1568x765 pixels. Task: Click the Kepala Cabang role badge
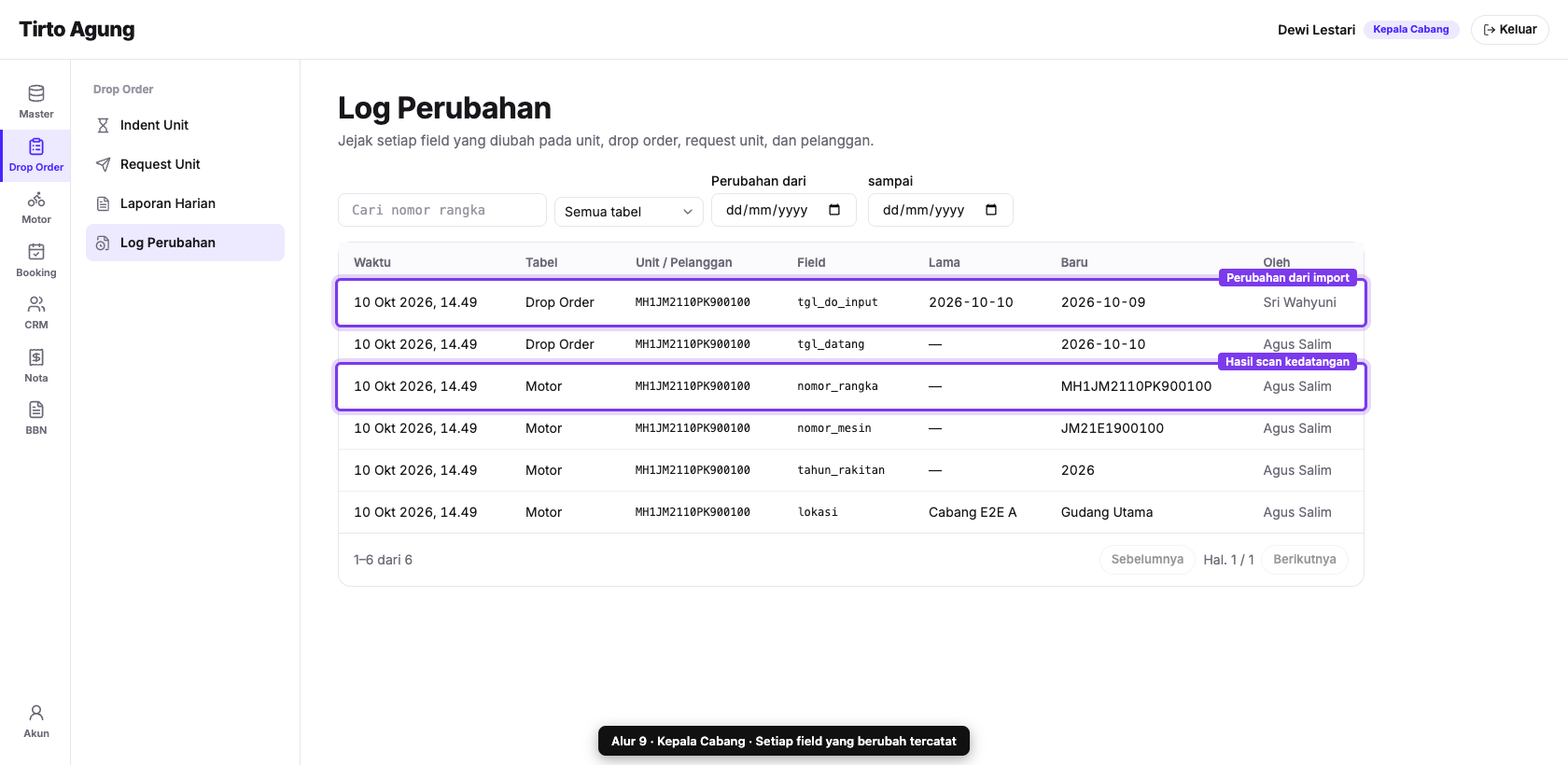[x=1411, y=30]
